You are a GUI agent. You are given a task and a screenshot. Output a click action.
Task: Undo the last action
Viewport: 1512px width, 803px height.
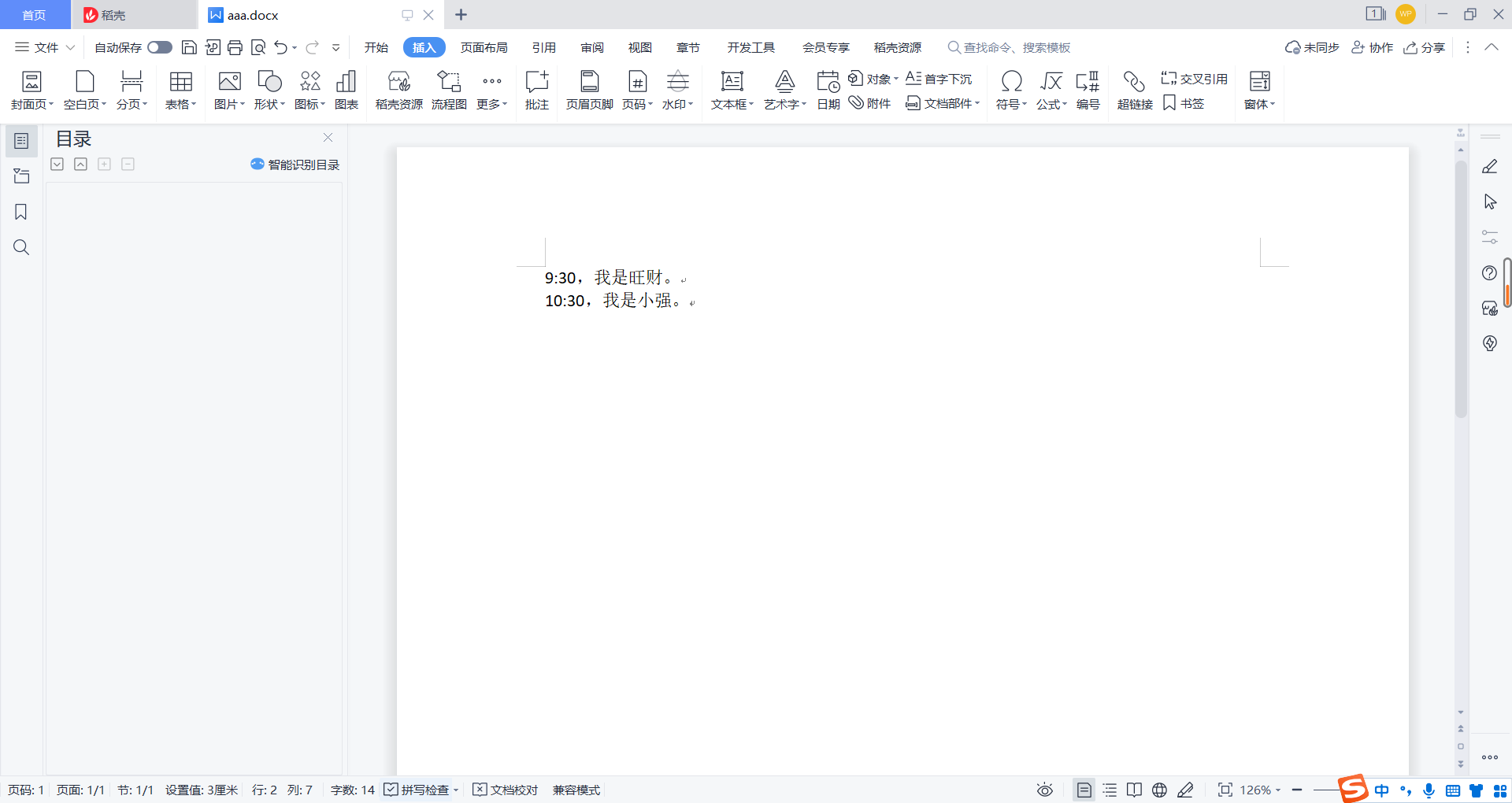[x=281, y=47]
